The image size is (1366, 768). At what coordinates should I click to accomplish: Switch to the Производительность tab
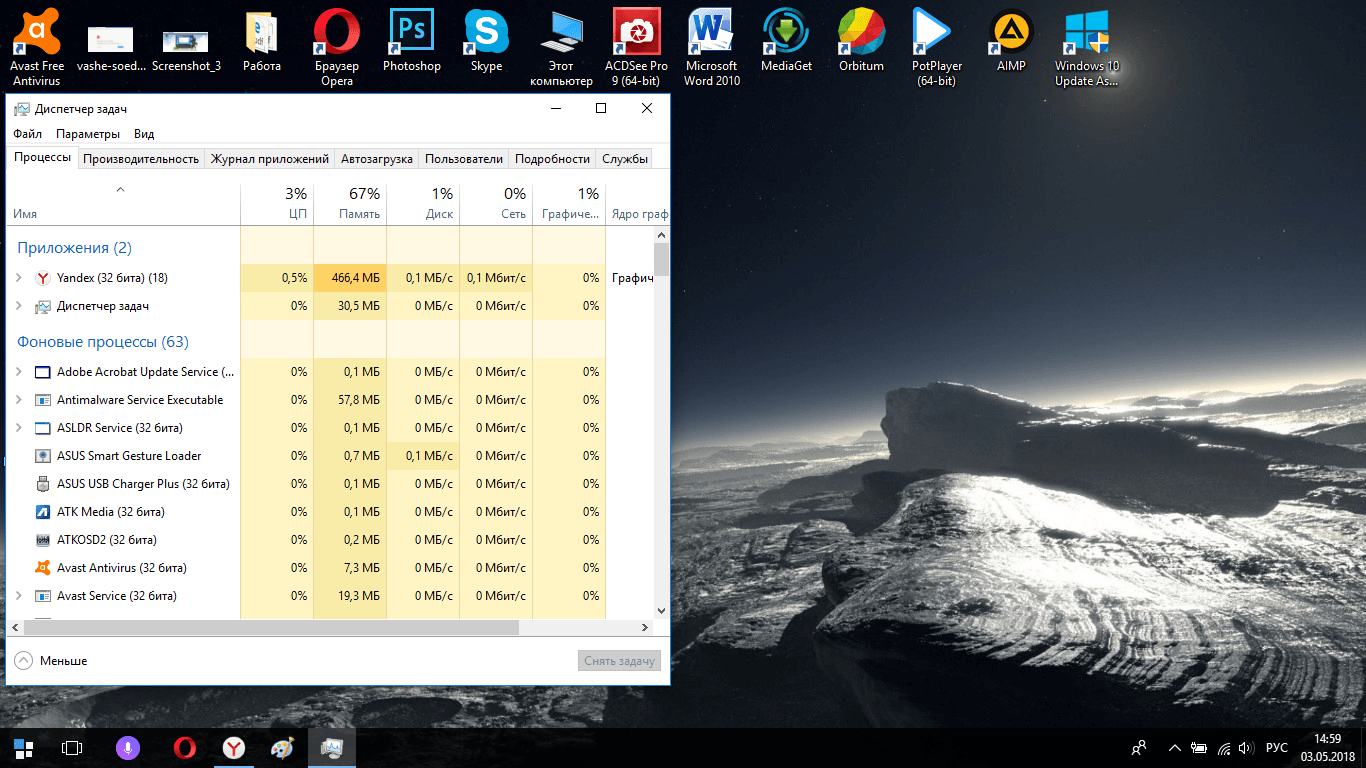coord(141,159)
